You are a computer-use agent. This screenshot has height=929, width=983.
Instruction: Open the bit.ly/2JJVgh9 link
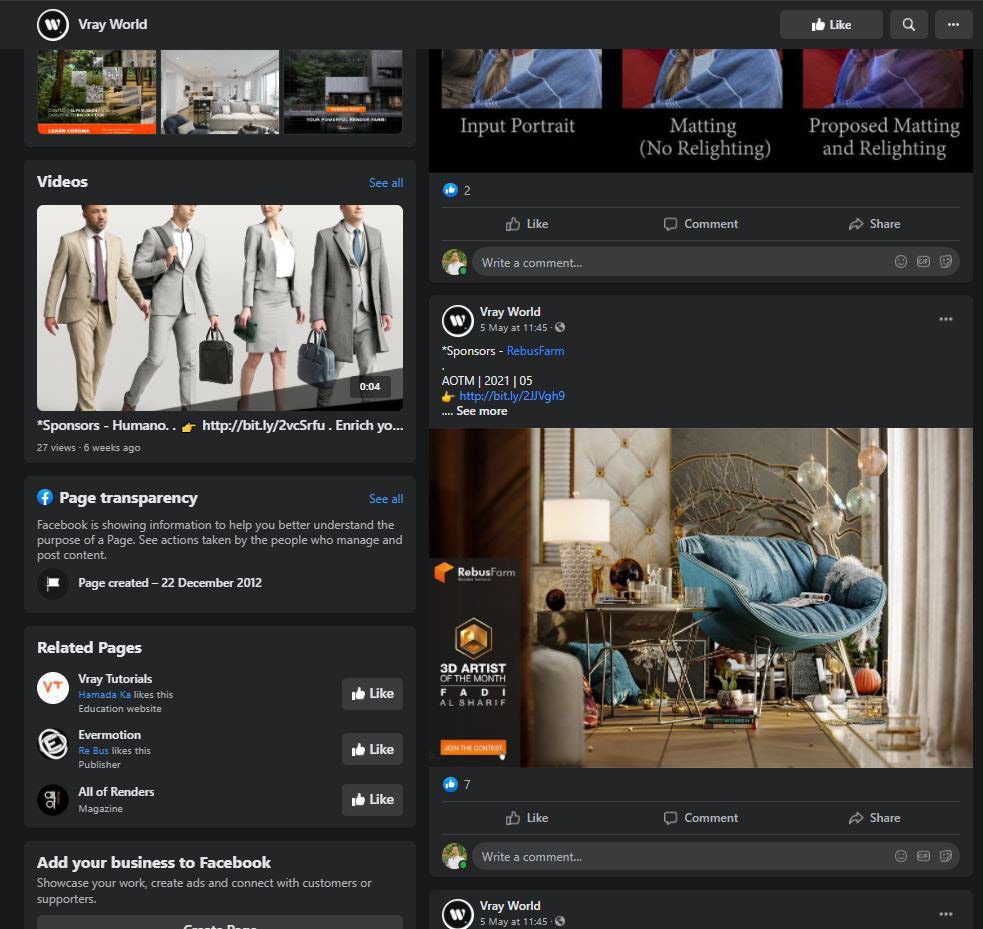coord(512,396)
